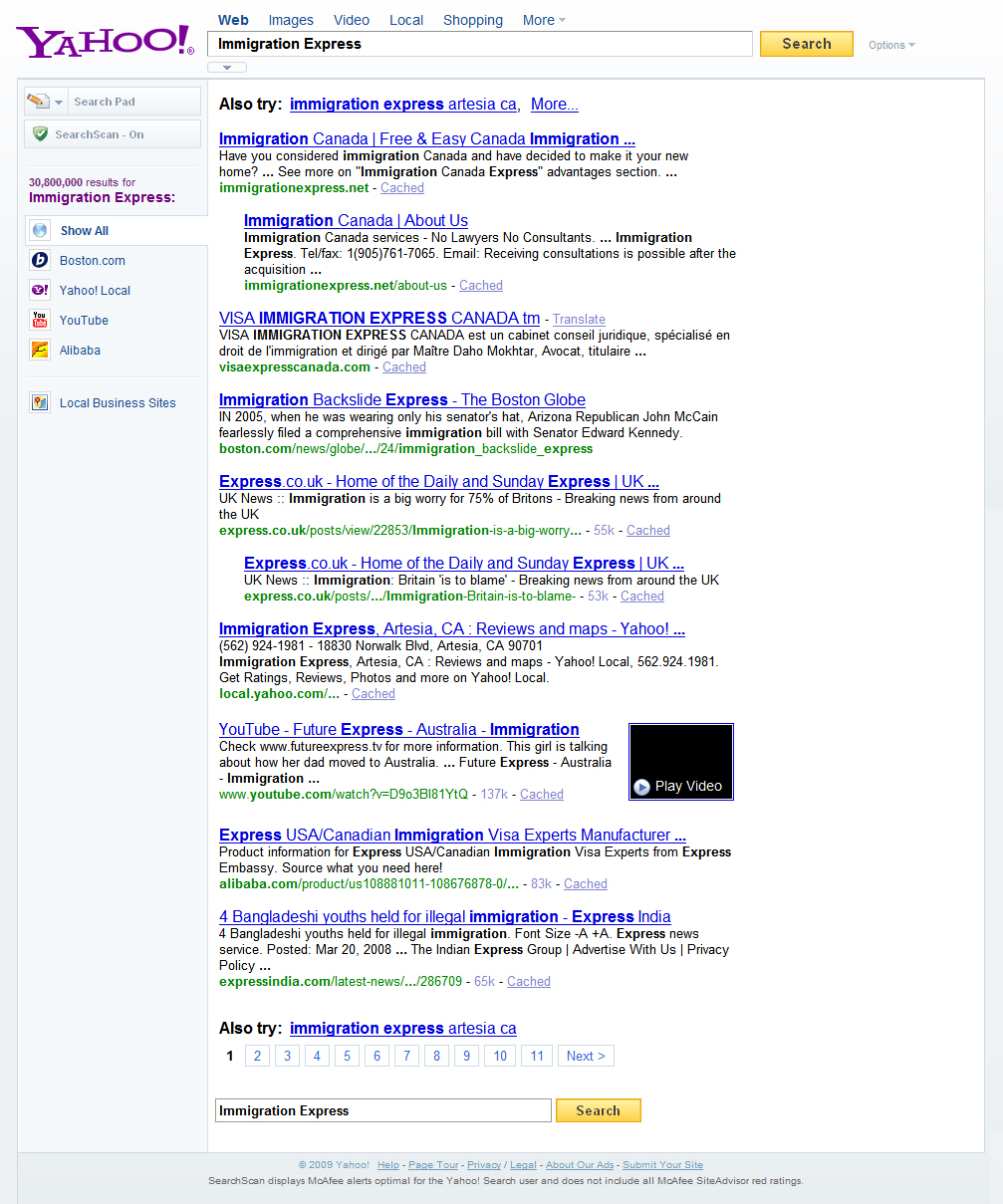This screenshot has height=1204, width=1003.
Task: View Cached copy of expressindia.com result
Action: [x=529, y=982]
